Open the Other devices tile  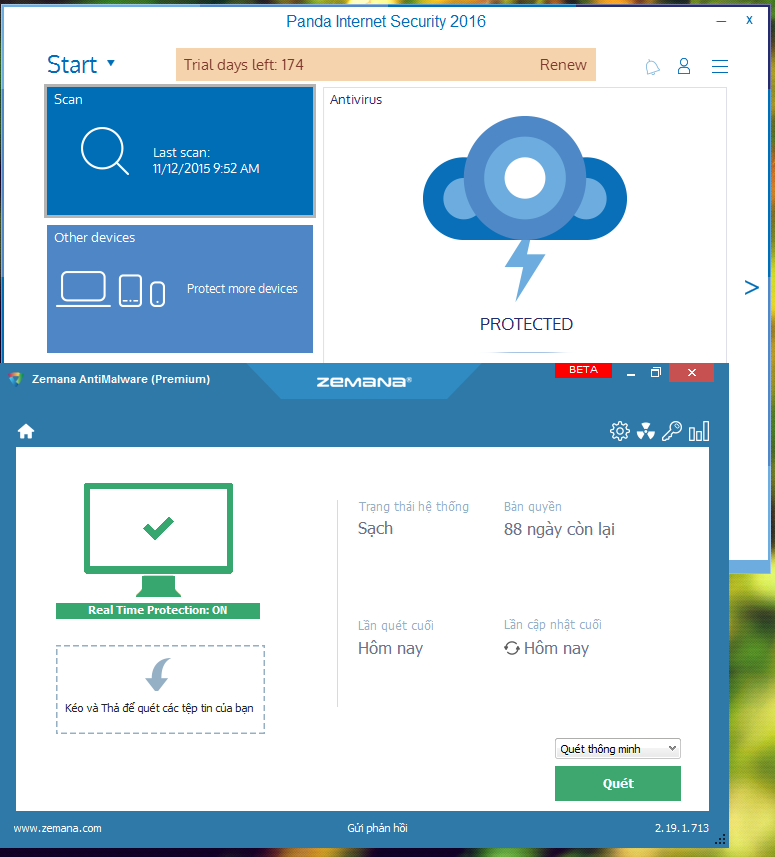coord(180,289)
